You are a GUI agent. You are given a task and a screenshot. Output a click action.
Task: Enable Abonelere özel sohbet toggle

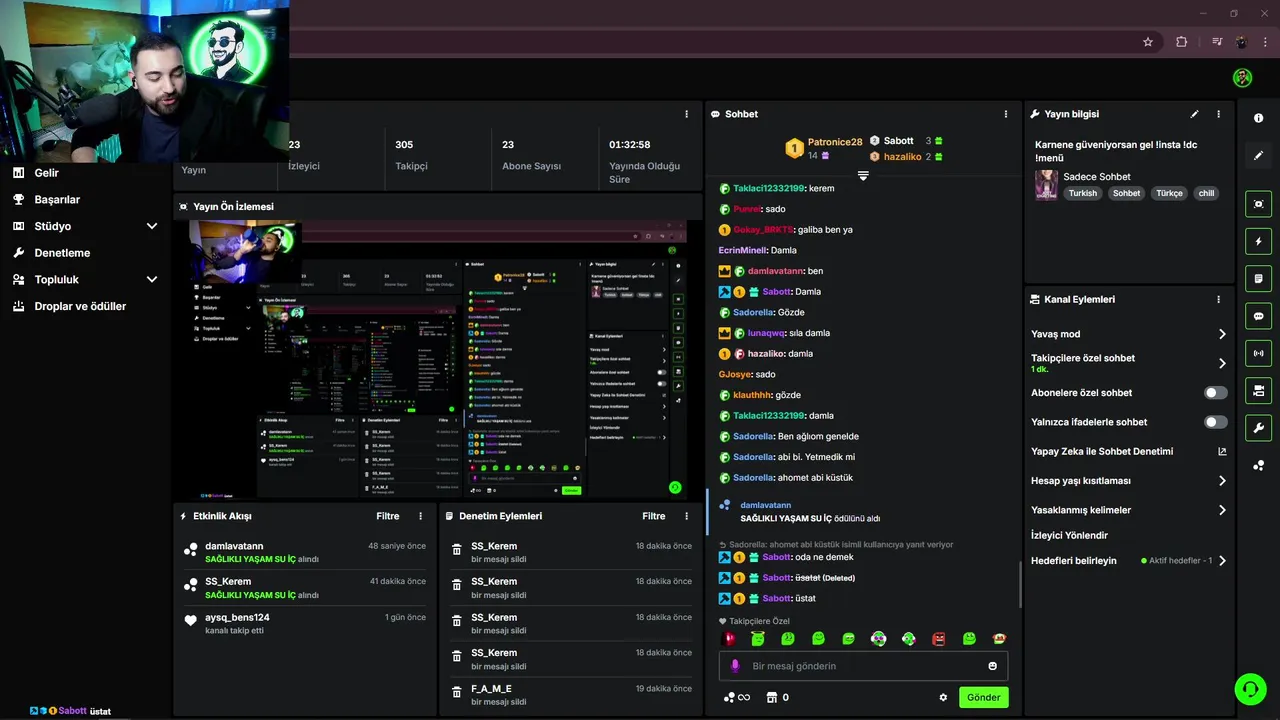tap(1216, 393)
